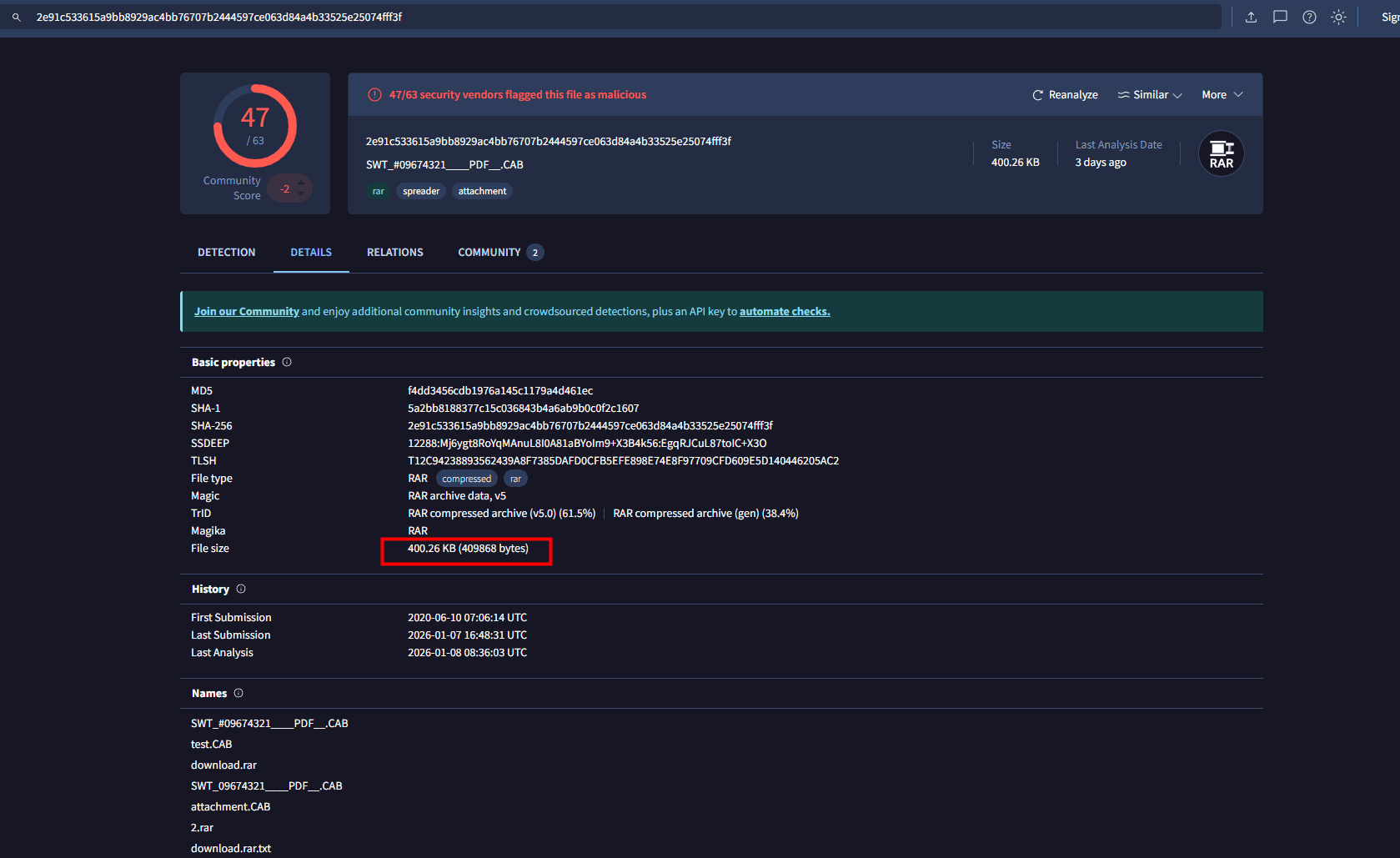
Task: Click the upload file icon
Action: (x=1251, y=18)
